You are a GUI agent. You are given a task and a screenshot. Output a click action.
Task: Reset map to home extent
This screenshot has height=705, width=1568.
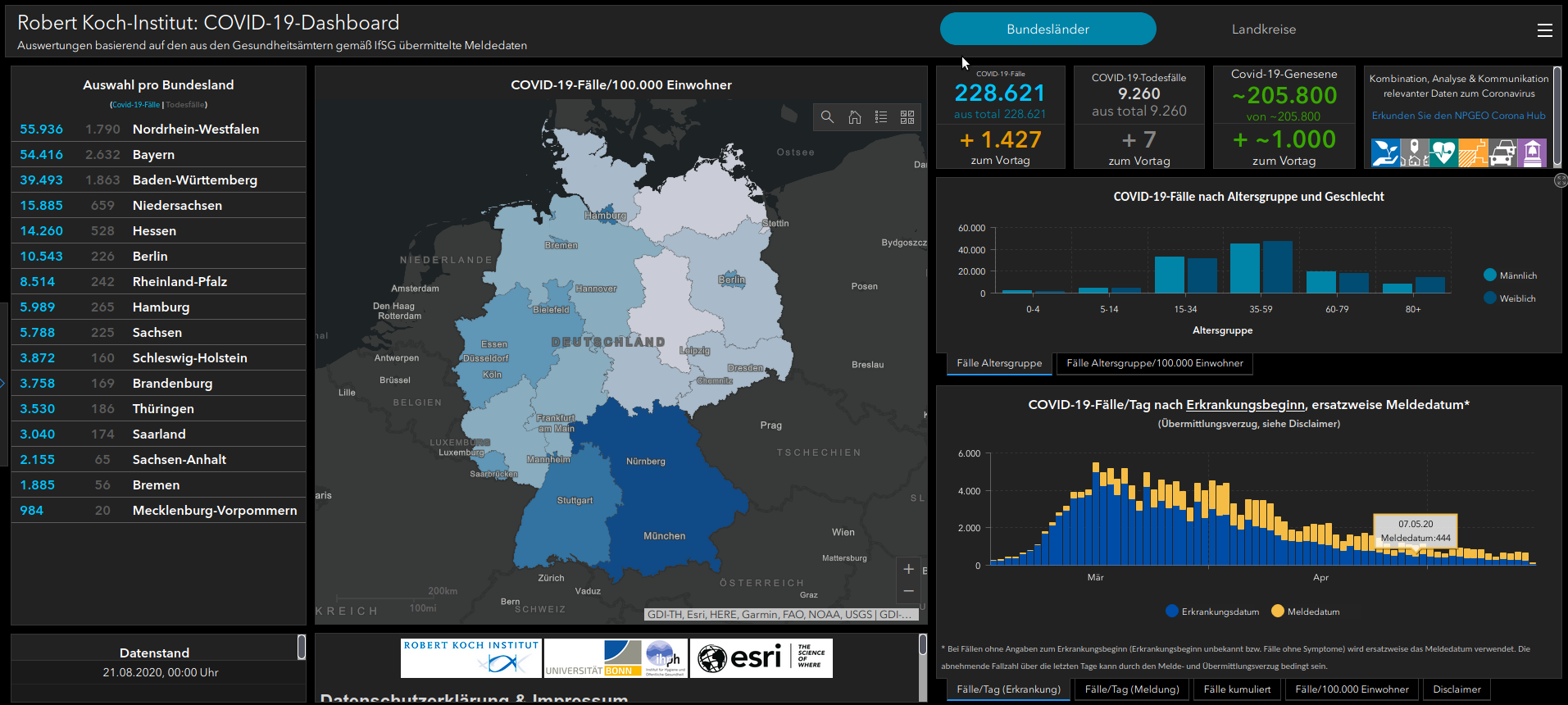point(854,117)
